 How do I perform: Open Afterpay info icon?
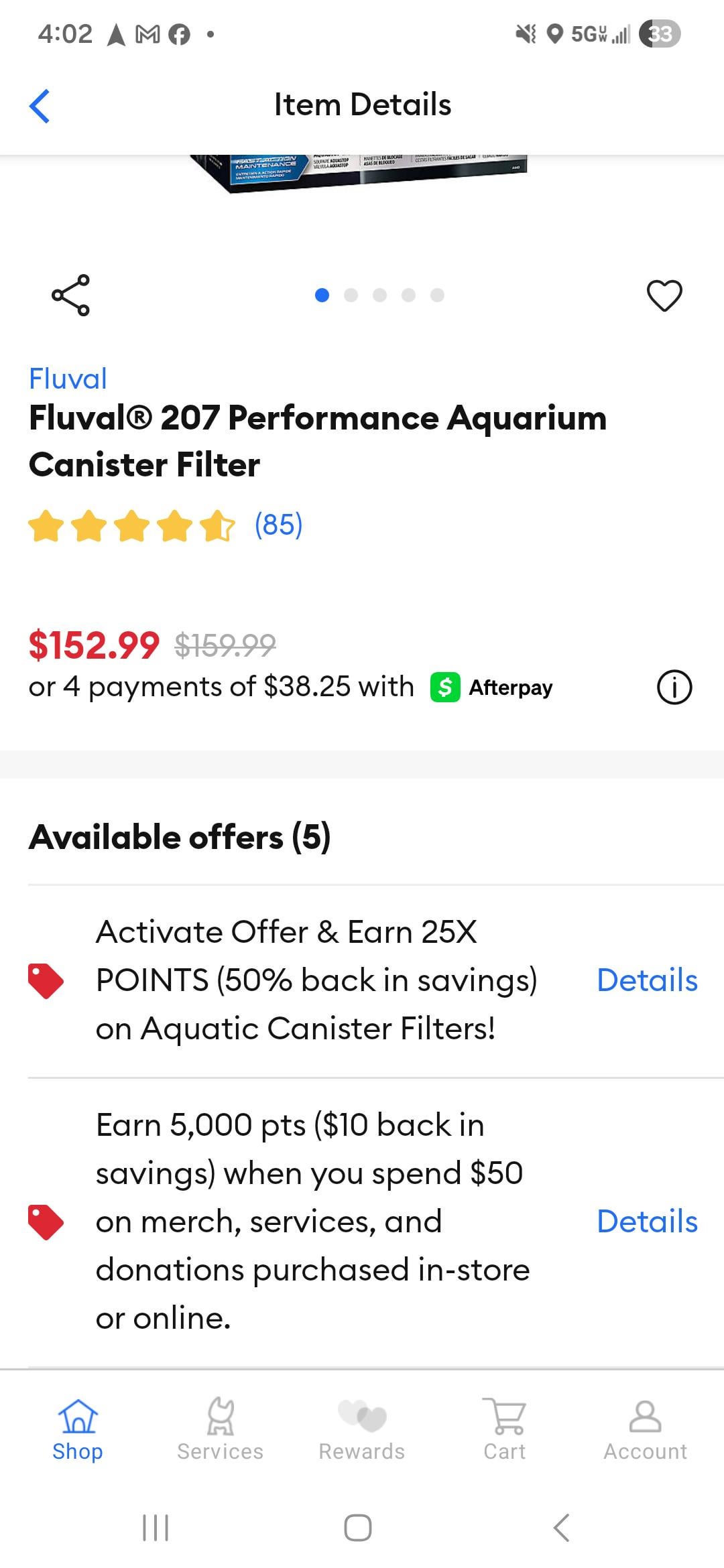tap(674, 687)
